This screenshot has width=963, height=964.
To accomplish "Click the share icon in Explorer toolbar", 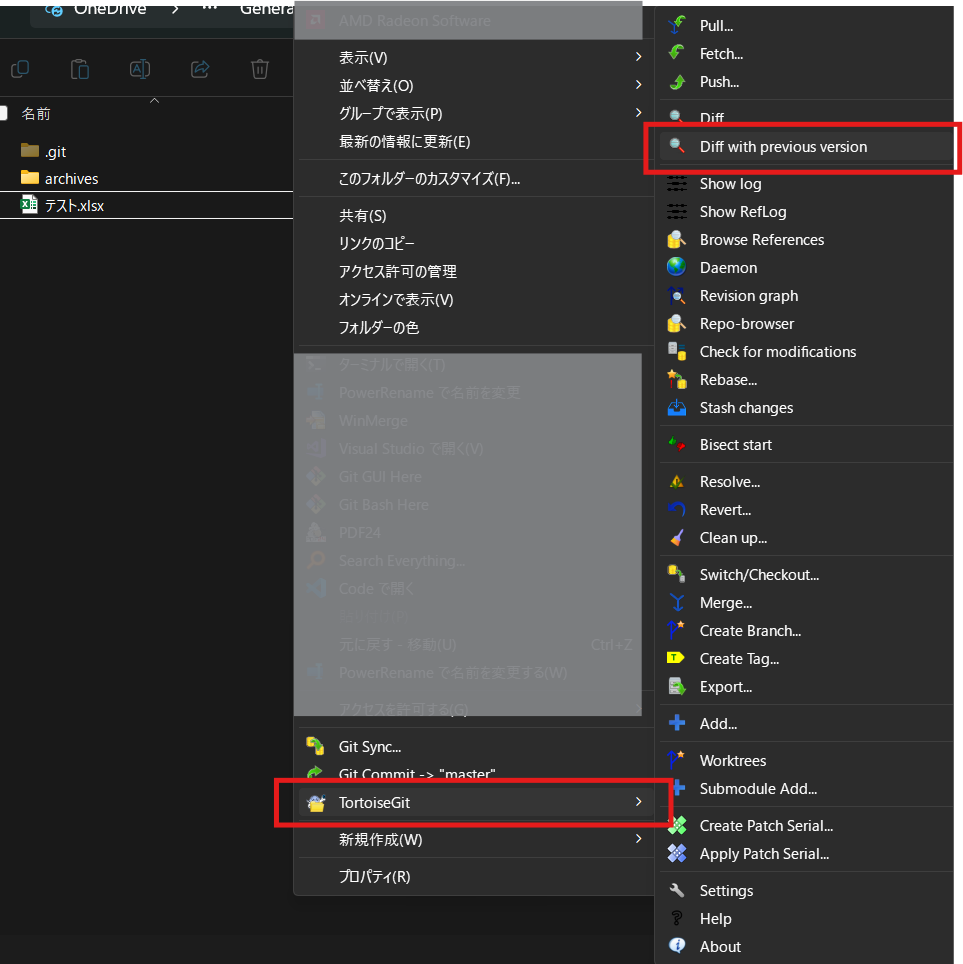I will pos(199,69).
